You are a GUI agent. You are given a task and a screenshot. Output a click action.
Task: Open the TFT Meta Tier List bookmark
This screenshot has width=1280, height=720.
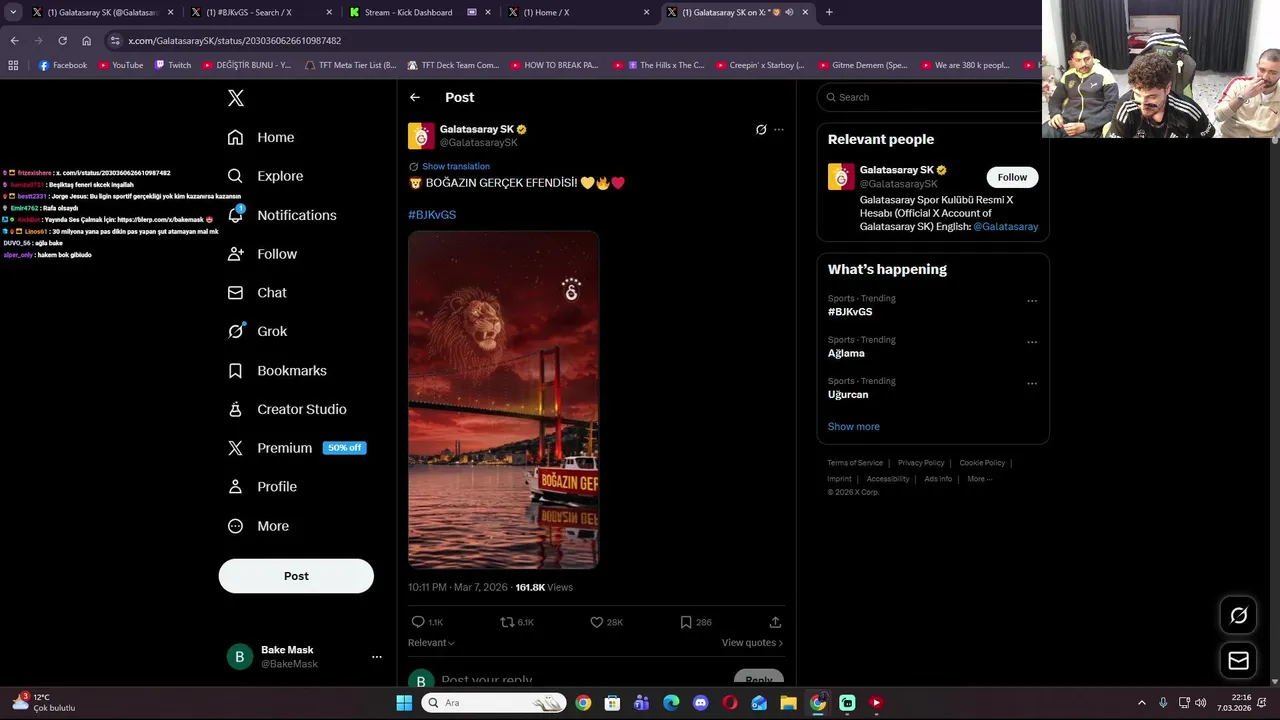(x=351, y=65)
